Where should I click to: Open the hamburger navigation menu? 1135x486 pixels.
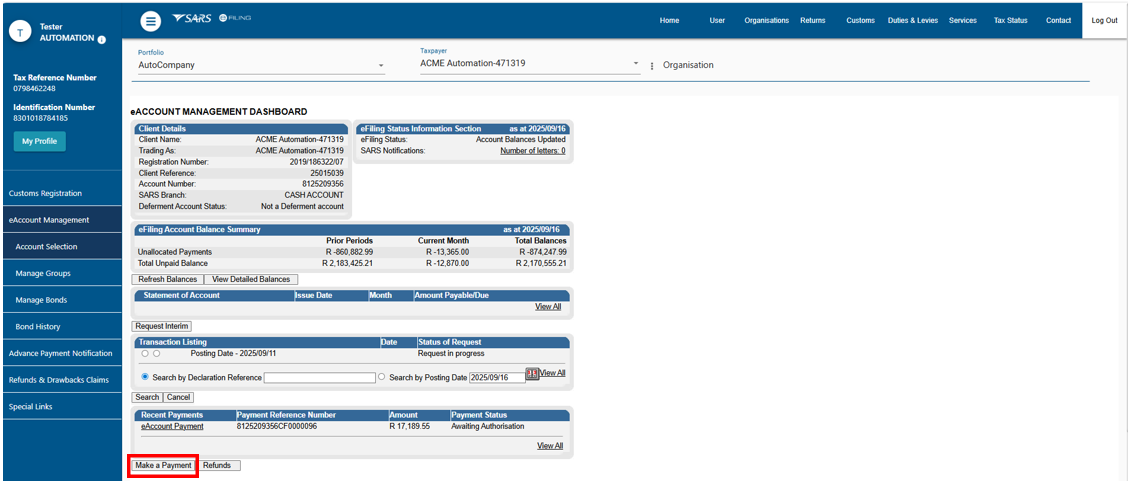pos(150,21)
